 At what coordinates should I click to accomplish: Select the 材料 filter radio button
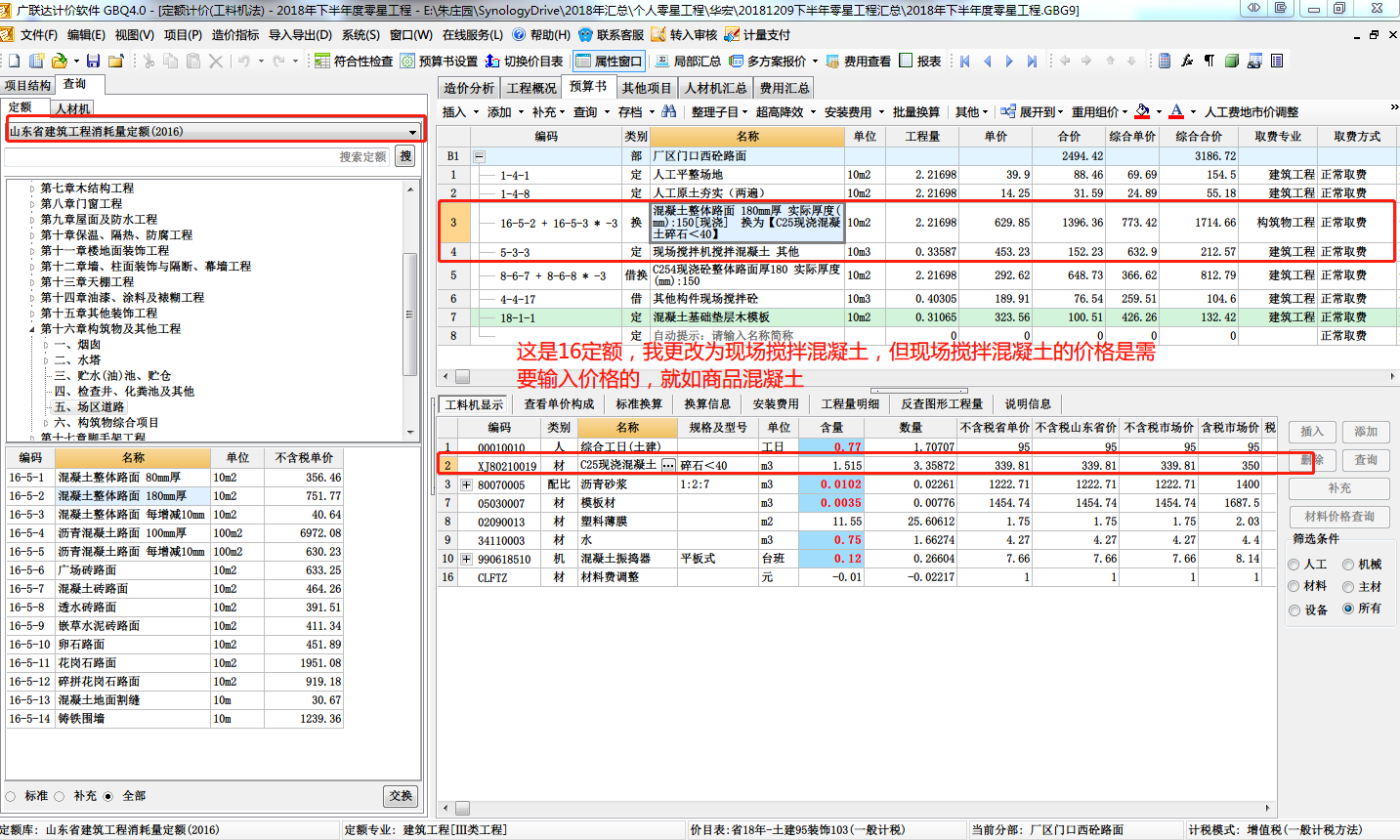[1294, 587]
